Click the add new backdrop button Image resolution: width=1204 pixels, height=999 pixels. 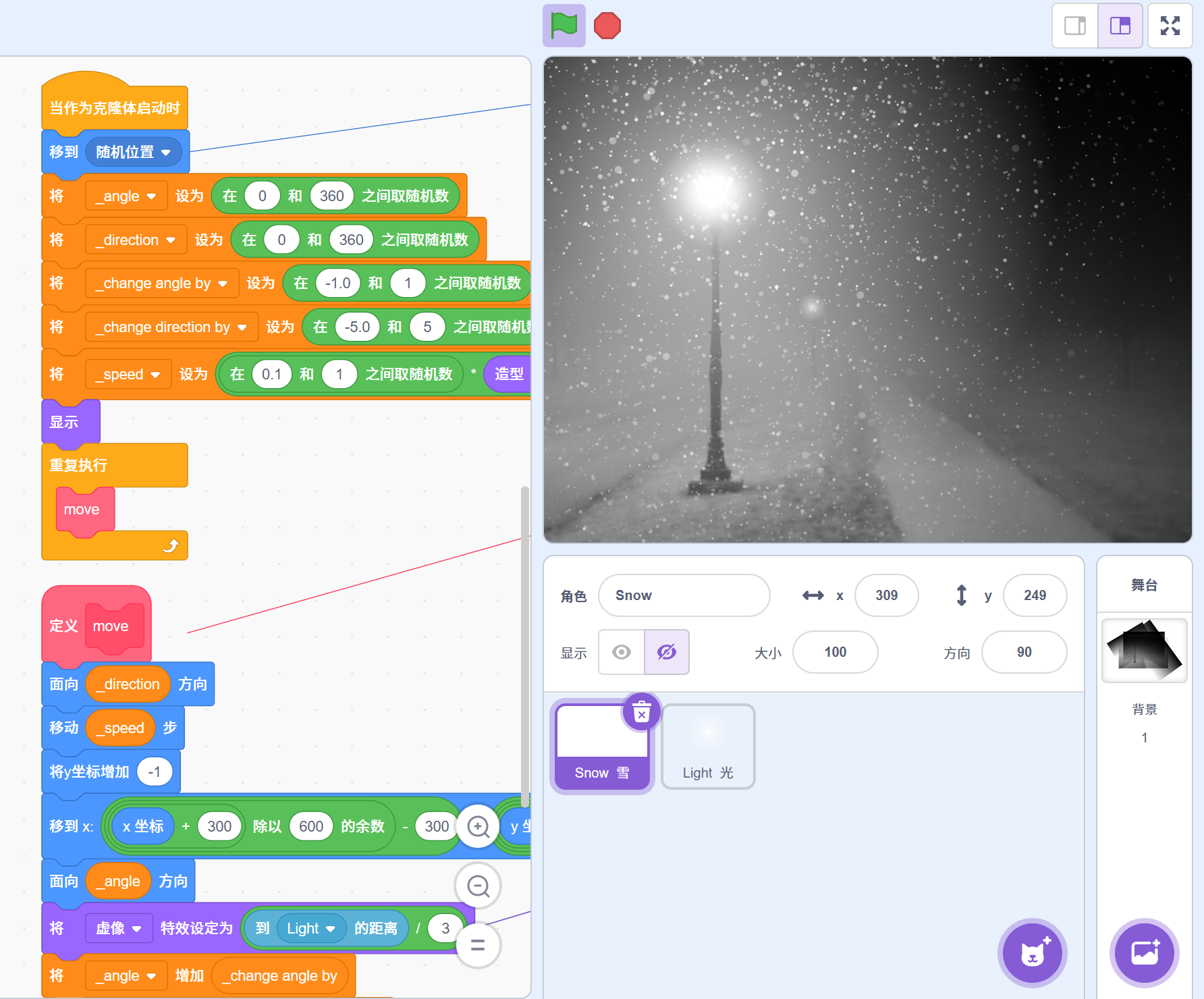pyautogui.click(x=1144, y=953)
